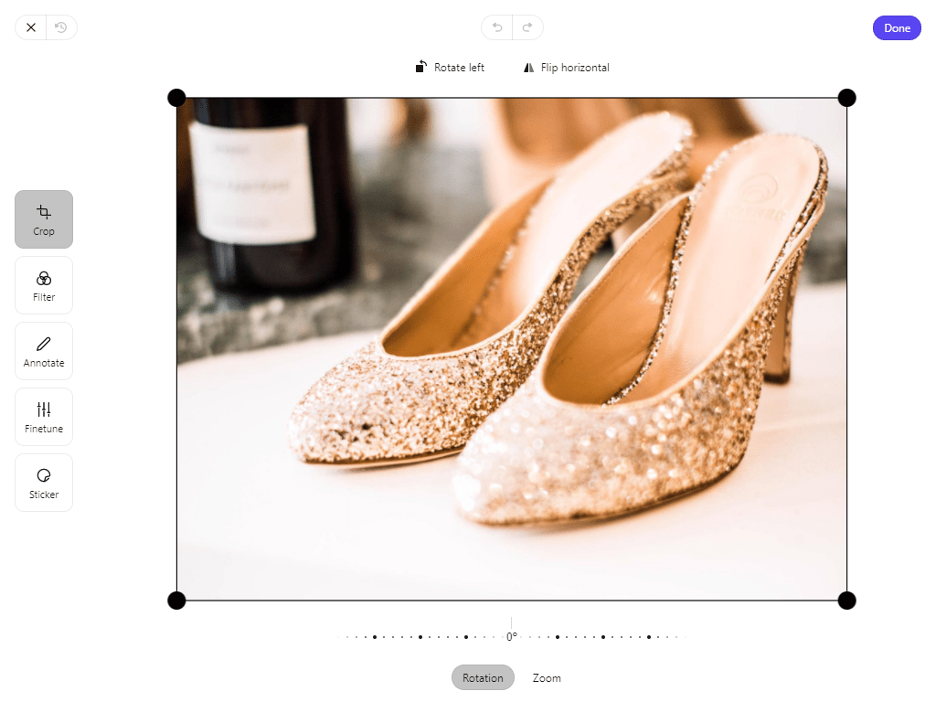Switch to the Rotation control
Viewport: 936px width, 702px height.
click(482, 677)
